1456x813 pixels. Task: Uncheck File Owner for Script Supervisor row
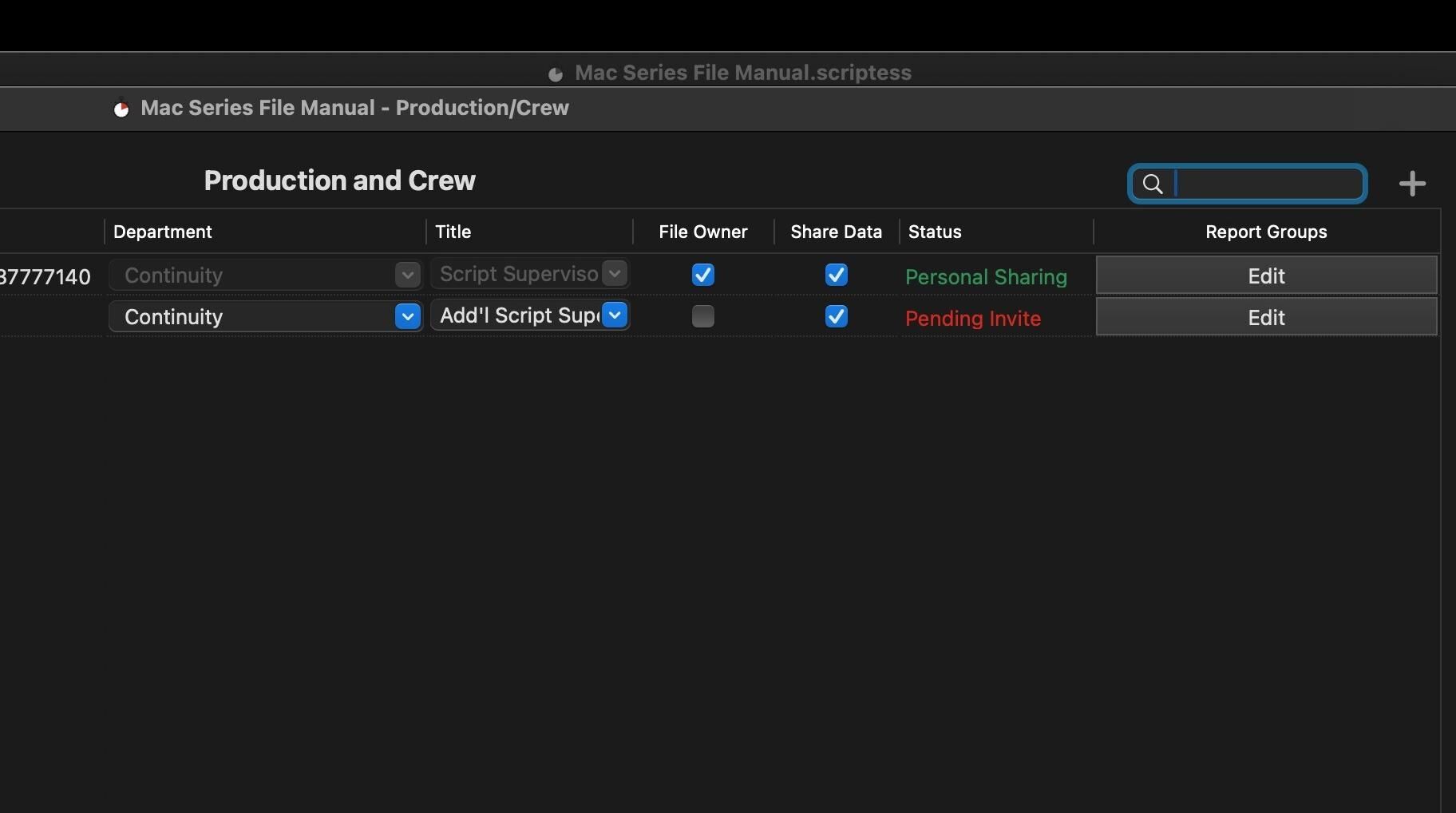point(702,276)
